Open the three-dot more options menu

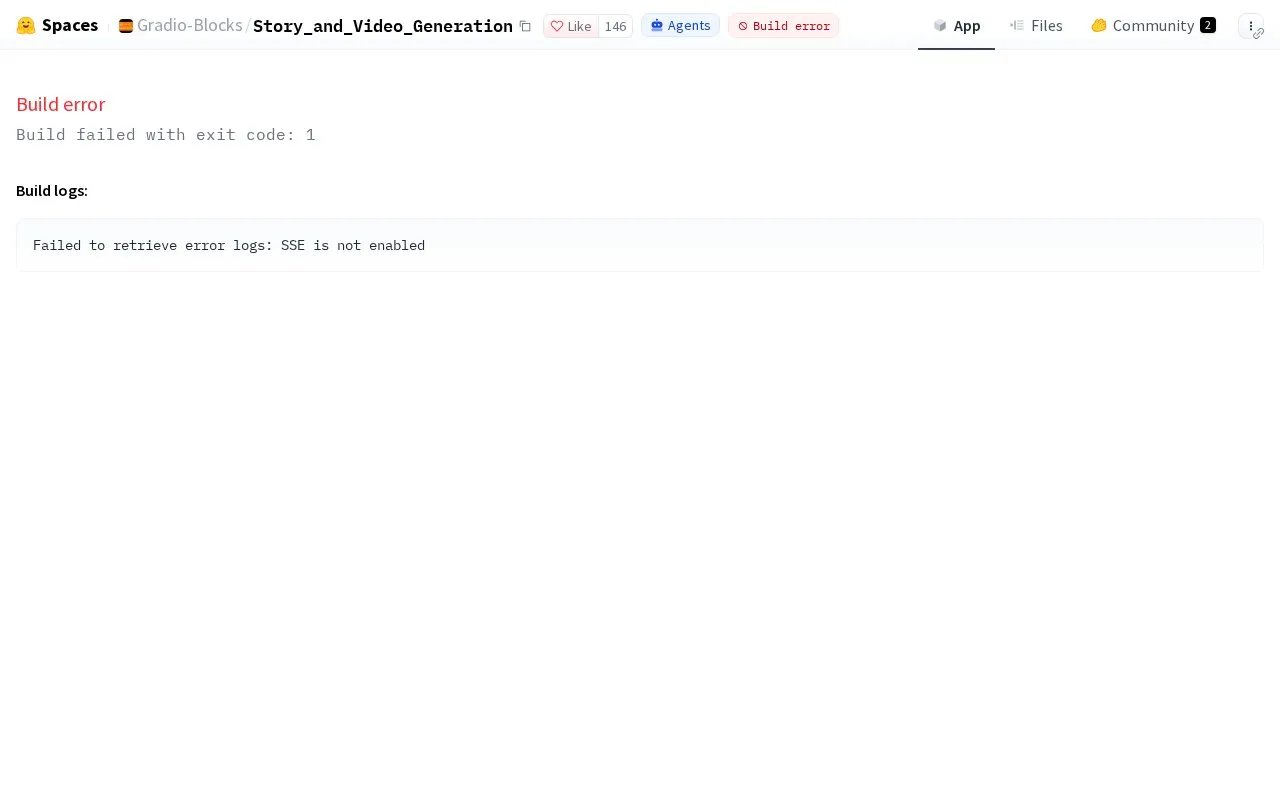1251,26
